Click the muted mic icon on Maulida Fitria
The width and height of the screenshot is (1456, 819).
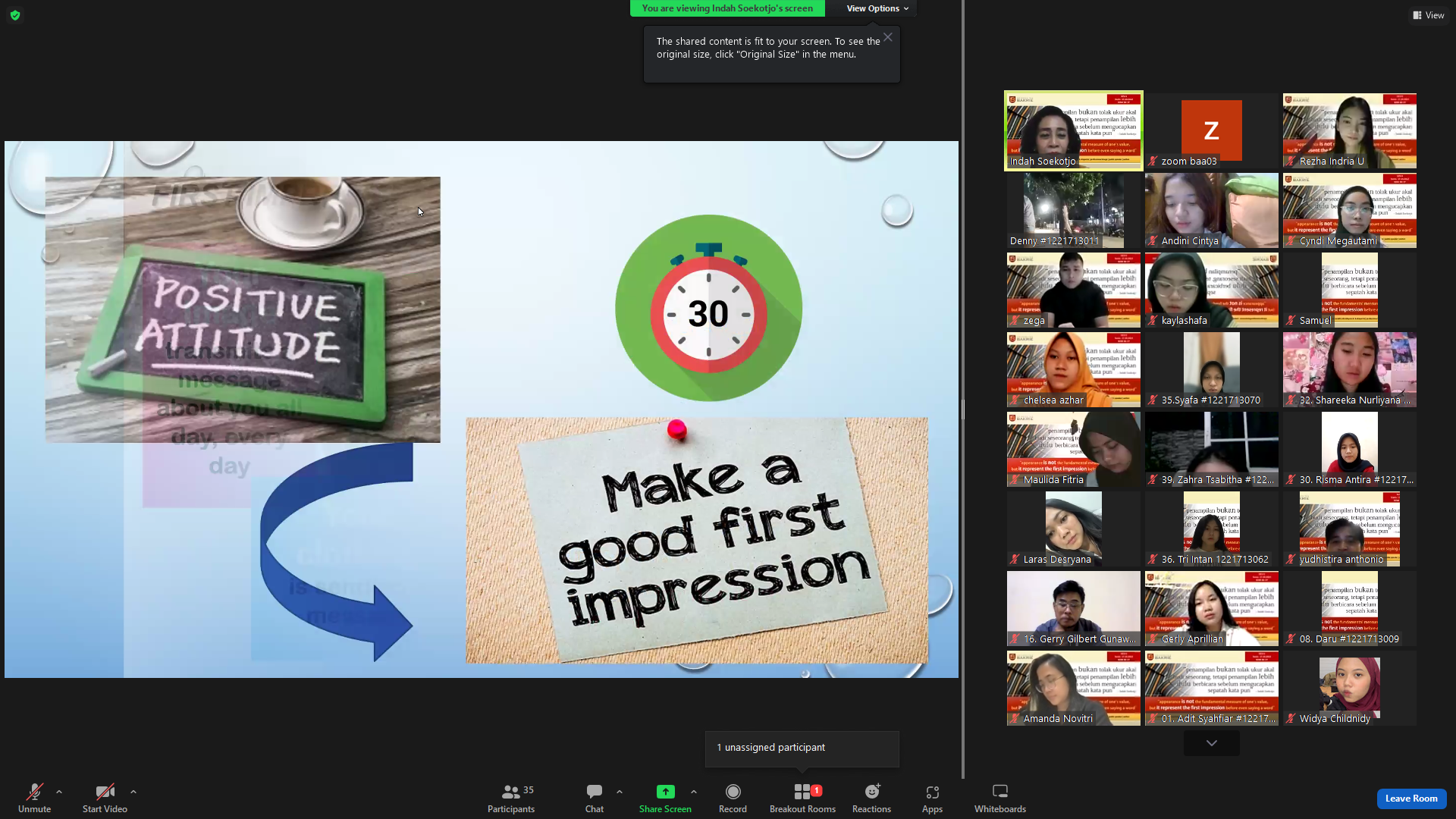pos(1015,479)
